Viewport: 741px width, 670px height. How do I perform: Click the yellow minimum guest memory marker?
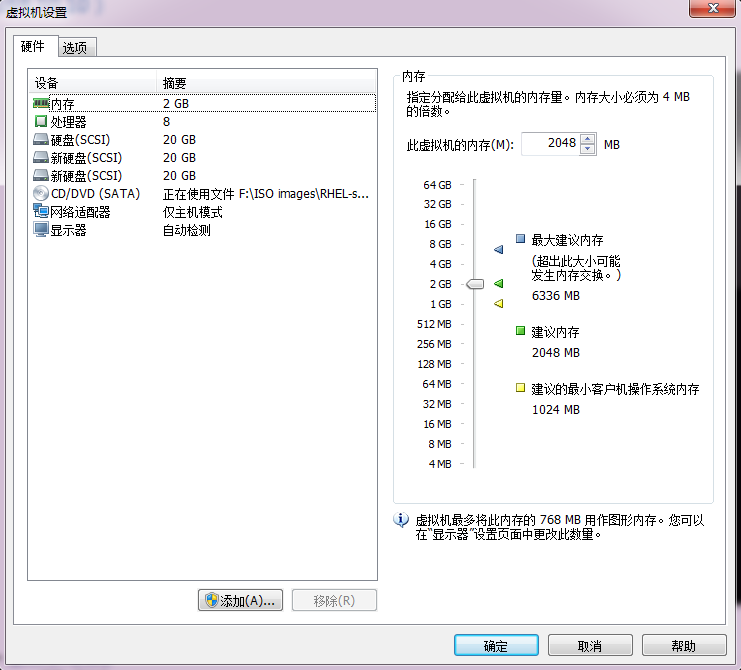coord(498,304)
